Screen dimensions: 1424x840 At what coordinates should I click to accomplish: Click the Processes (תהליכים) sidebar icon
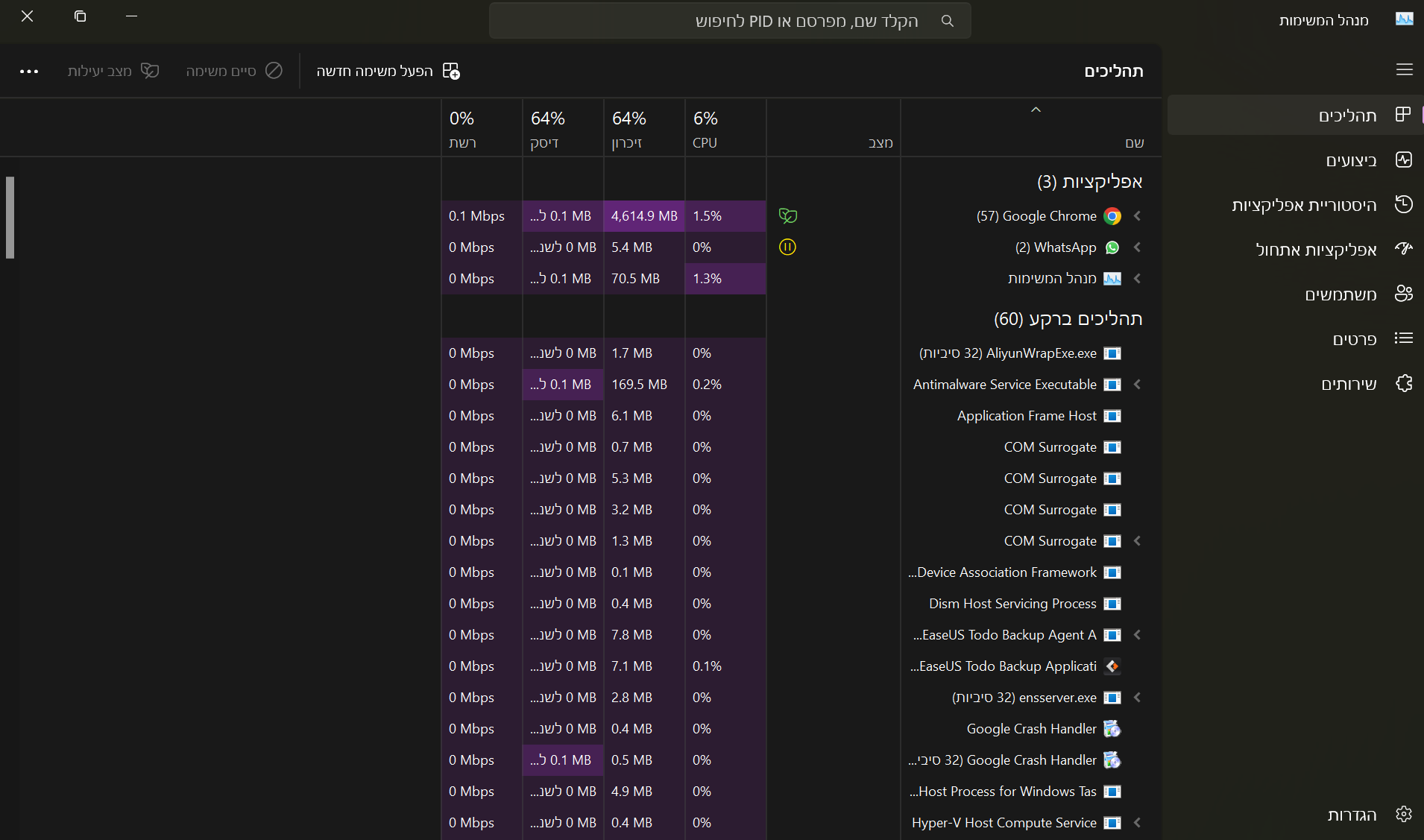(1403, 115)
